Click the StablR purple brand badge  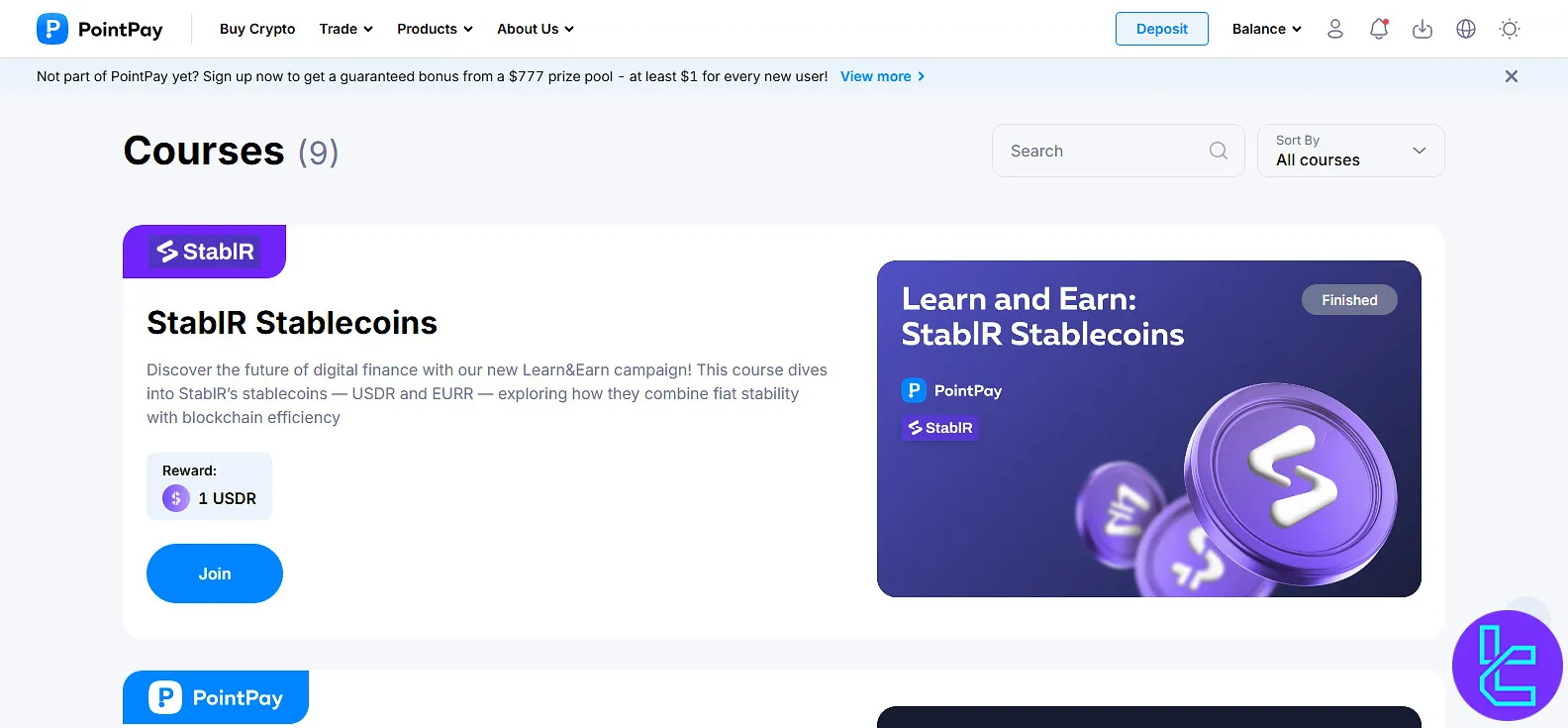point(205,252)
